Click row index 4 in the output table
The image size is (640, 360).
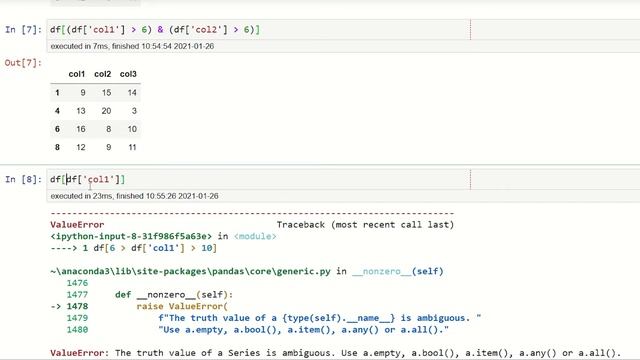[57, 111]
